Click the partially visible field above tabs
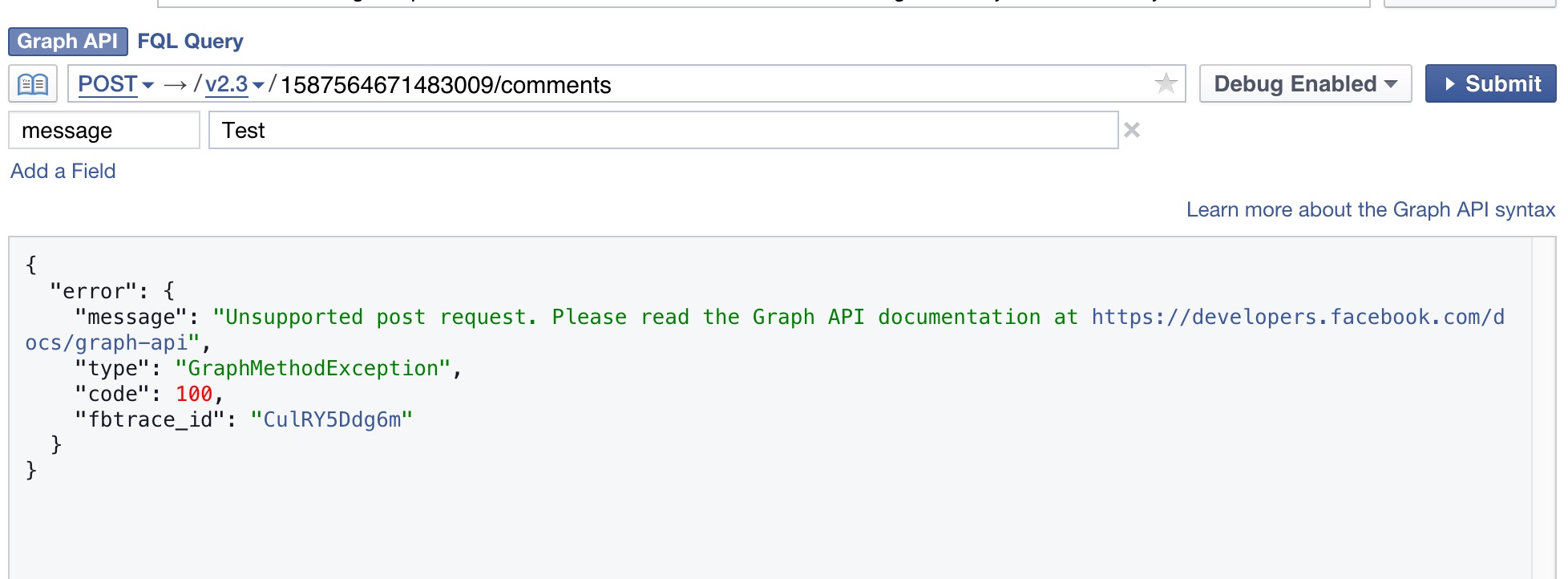This screenshot has width=1568, height=579. point(762,3)
